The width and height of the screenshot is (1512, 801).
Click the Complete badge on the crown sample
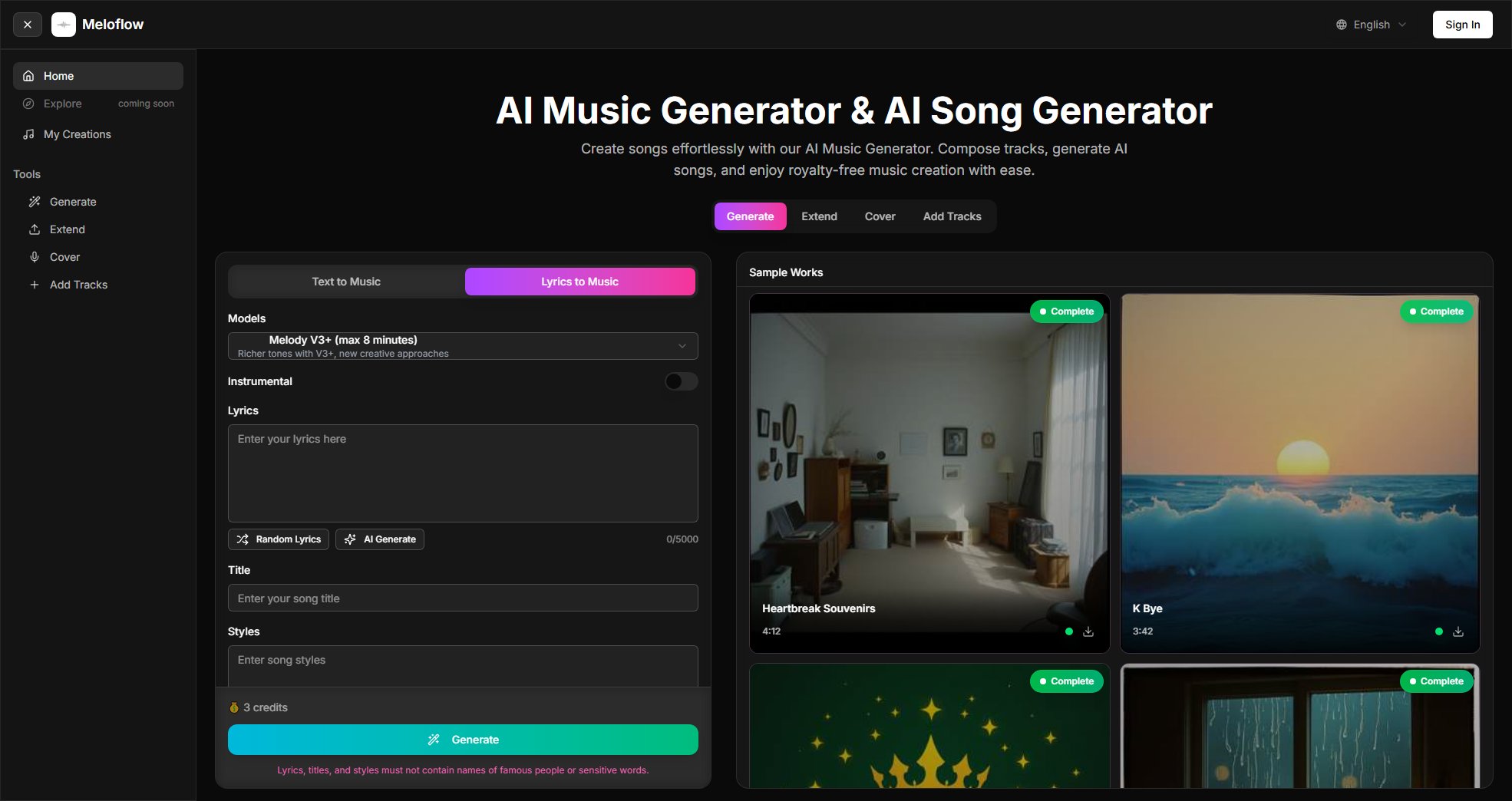tap(1066, 681)
